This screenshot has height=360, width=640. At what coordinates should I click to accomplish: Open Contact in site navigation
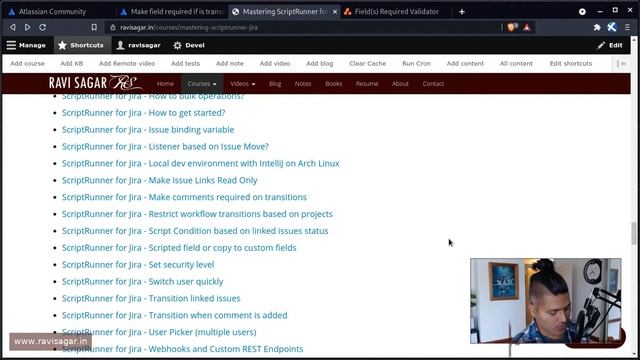pyautogui.click(x=433, y=84)
